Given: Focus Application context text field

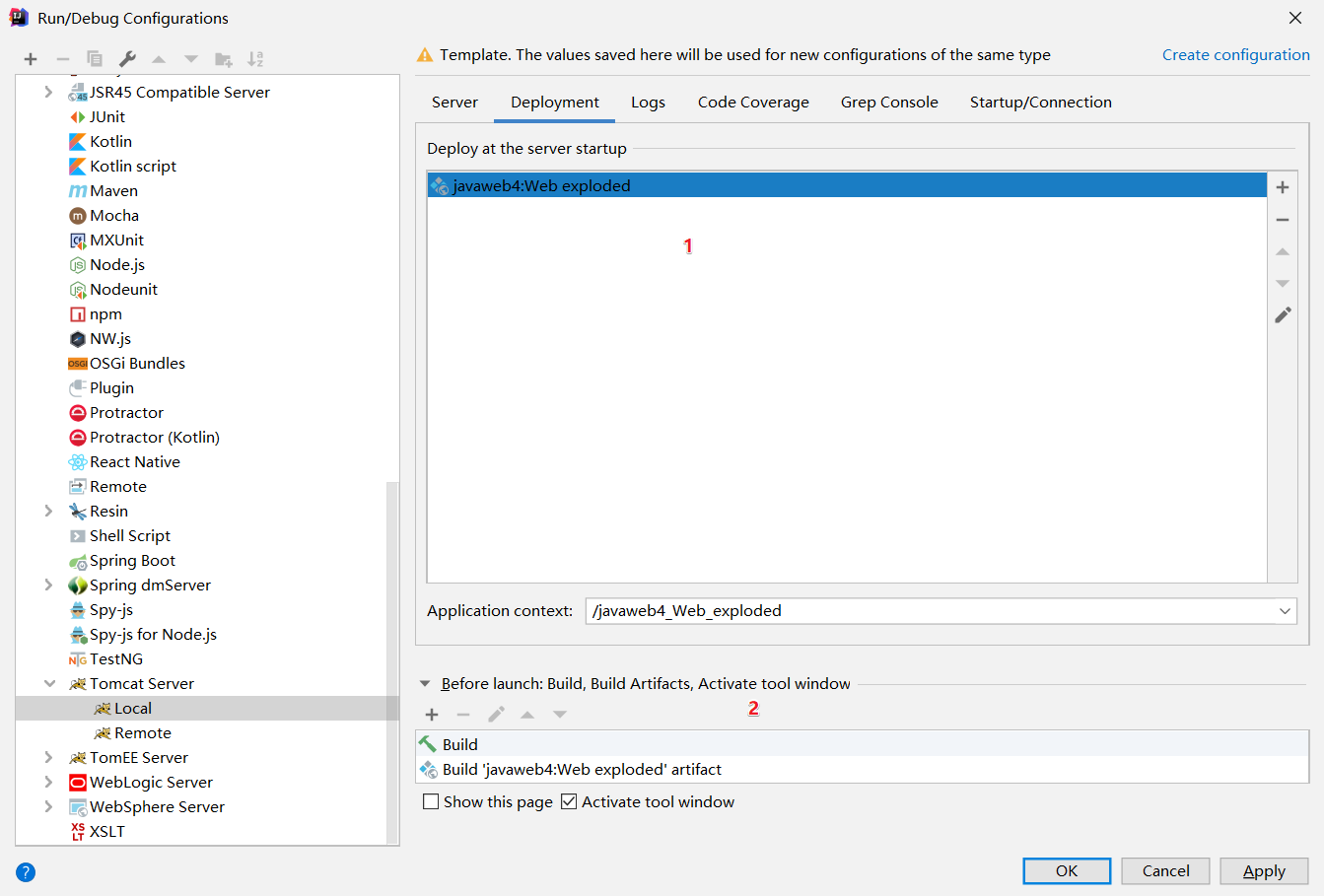Looking at the screenshot, I should pyautogui.click(x=930, y=611).
